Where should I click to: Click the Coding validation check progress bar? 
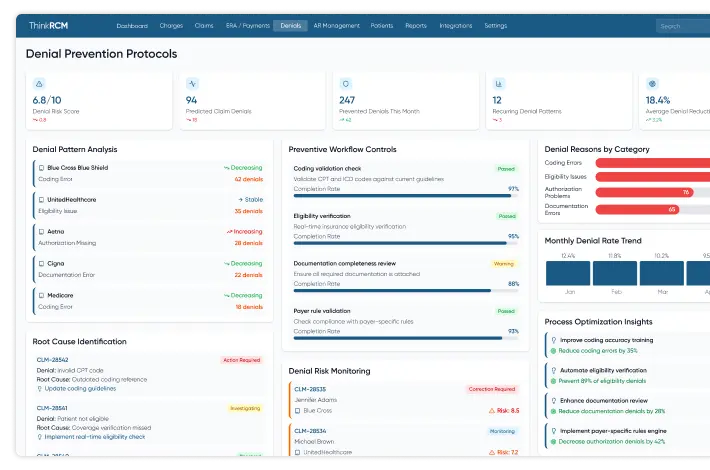point(406,196)
